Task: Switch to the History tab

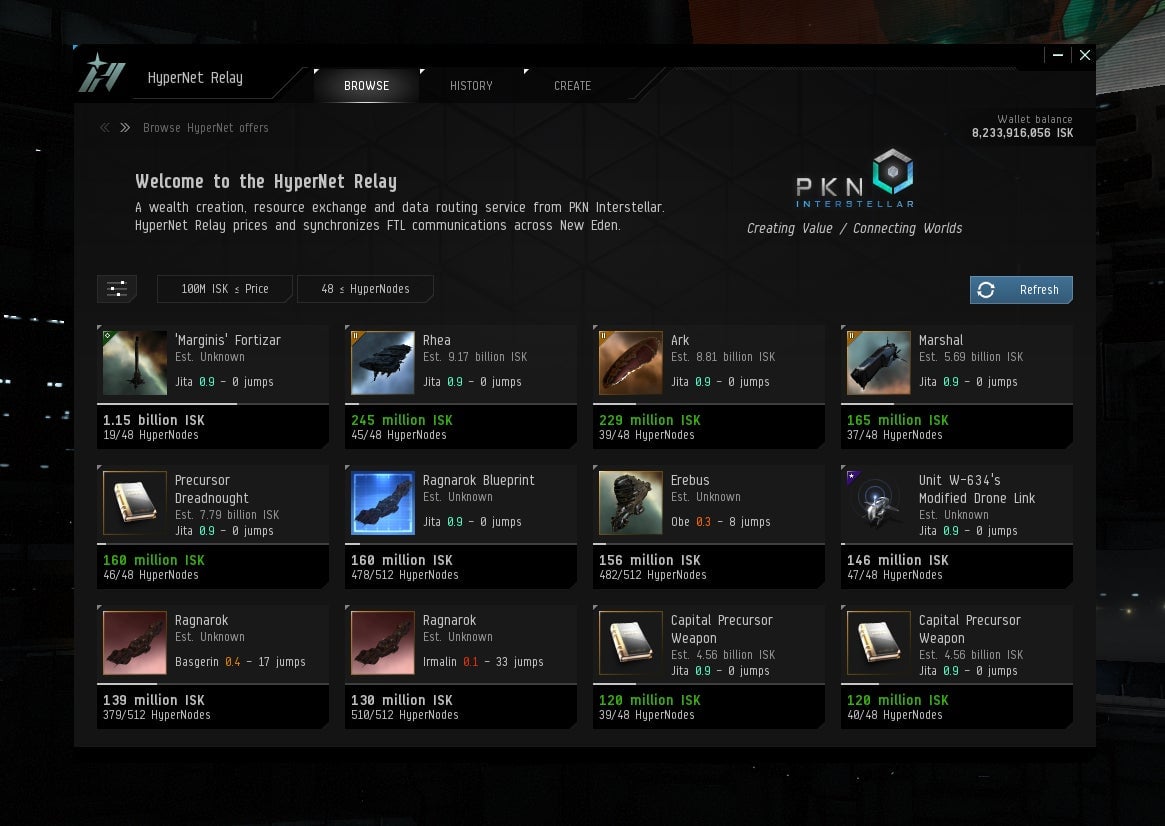Action: pos(471,86)
